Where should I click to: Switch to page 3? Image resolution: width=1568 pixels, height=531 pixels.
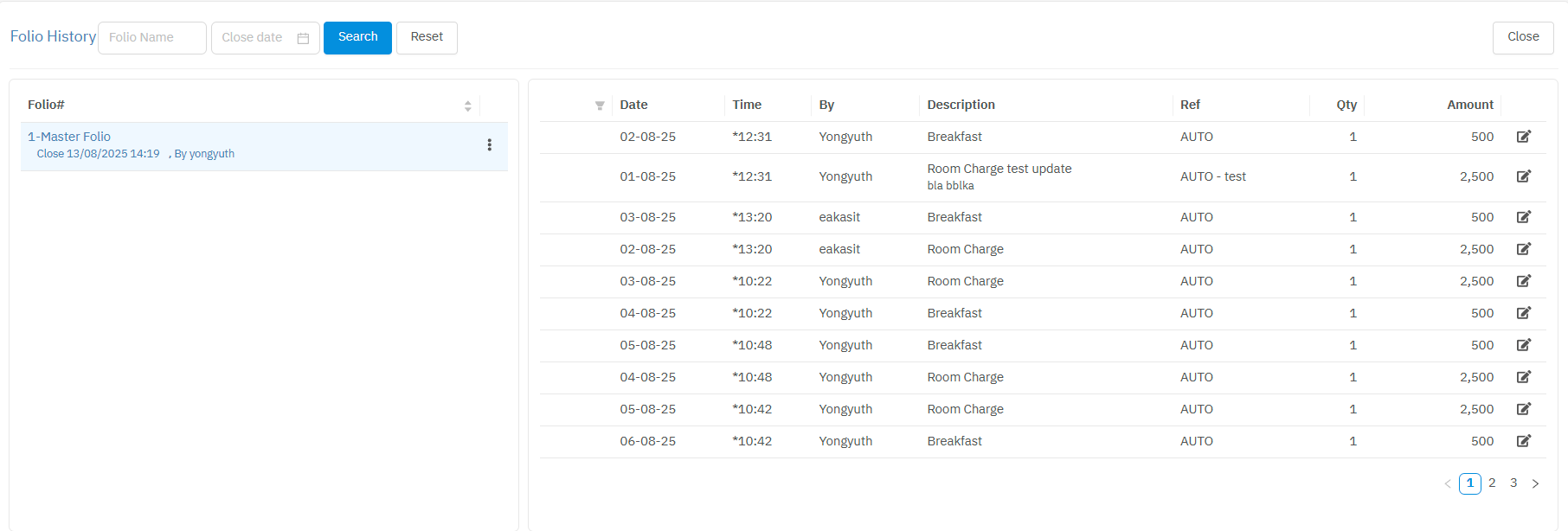click(x=1513, y=483)
